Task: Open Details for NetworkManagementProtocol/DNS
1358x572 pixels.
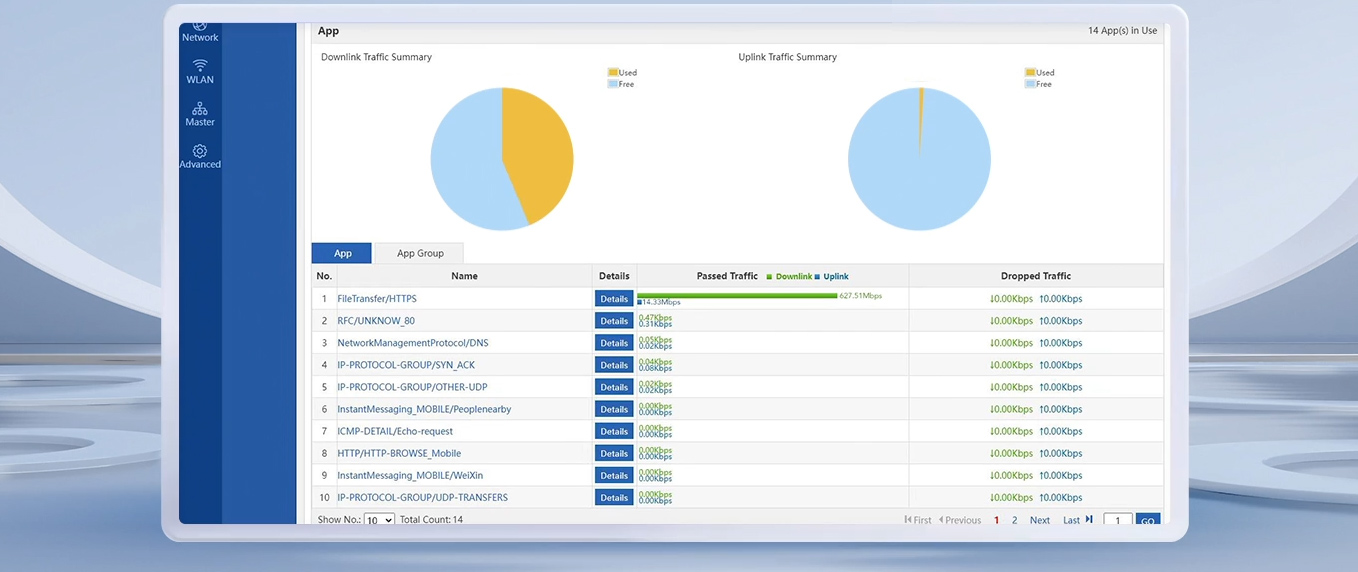Action: click(614, 343)
